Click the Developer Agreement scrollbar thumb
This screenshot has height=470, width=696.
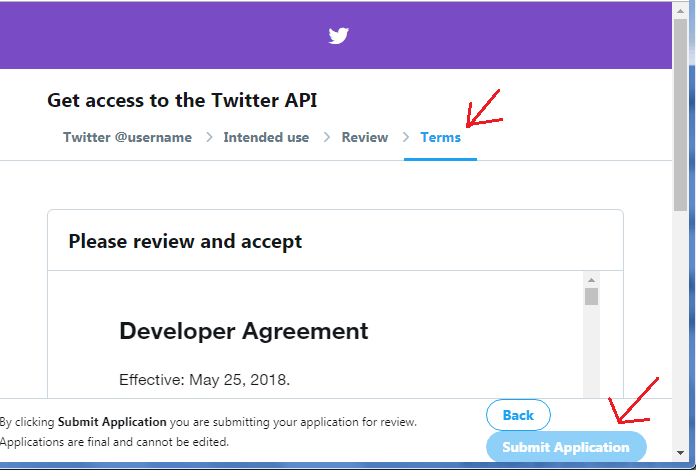591,296
